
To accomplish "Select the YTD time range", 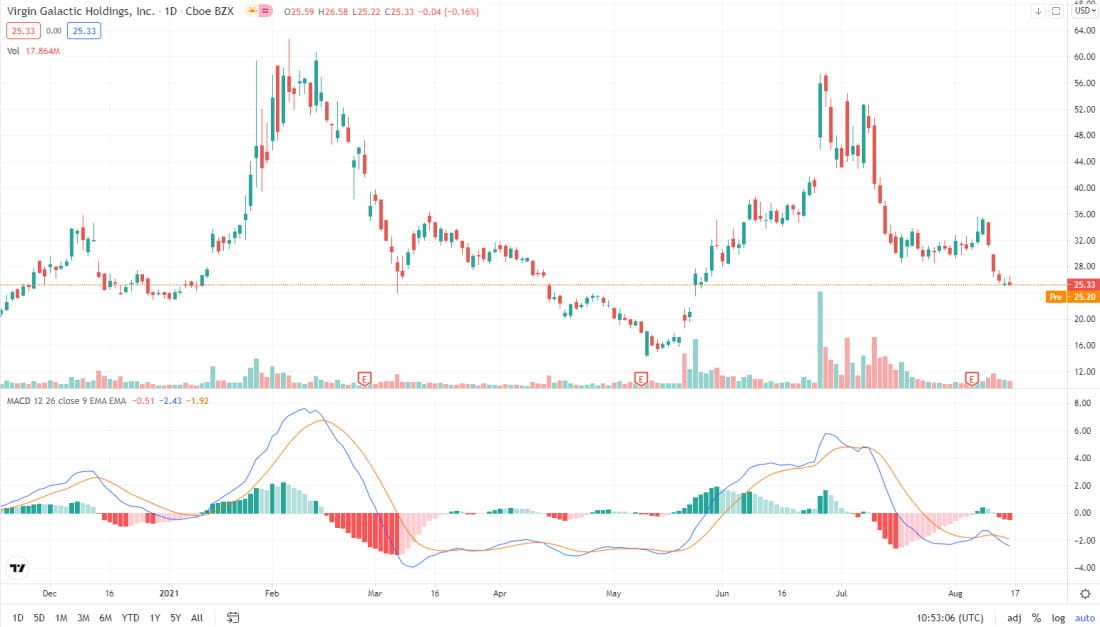I will (x=130, y=618).
